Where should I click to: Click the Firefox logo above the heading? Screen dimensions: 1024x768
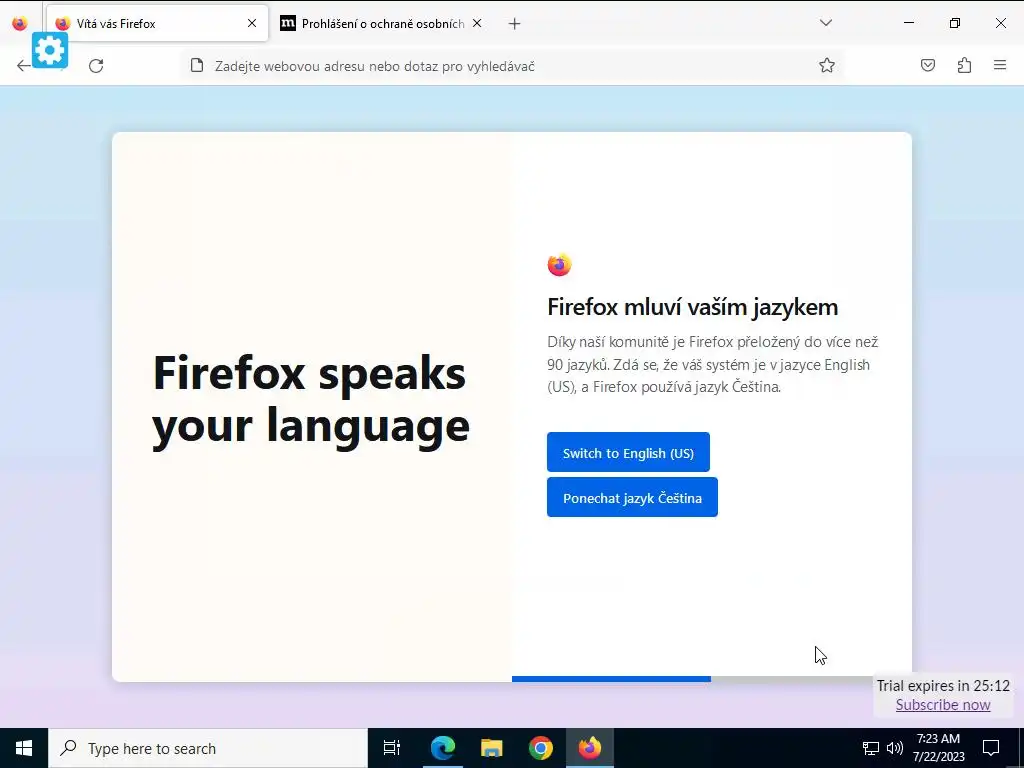(x=560, y=264)
